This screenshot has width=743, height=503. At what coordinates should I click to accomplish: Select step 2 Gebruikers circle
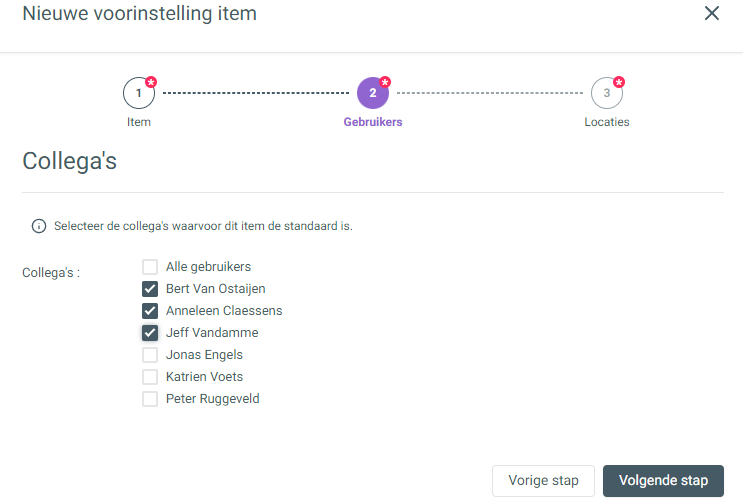pyautogui.click(x=373, y=93)
